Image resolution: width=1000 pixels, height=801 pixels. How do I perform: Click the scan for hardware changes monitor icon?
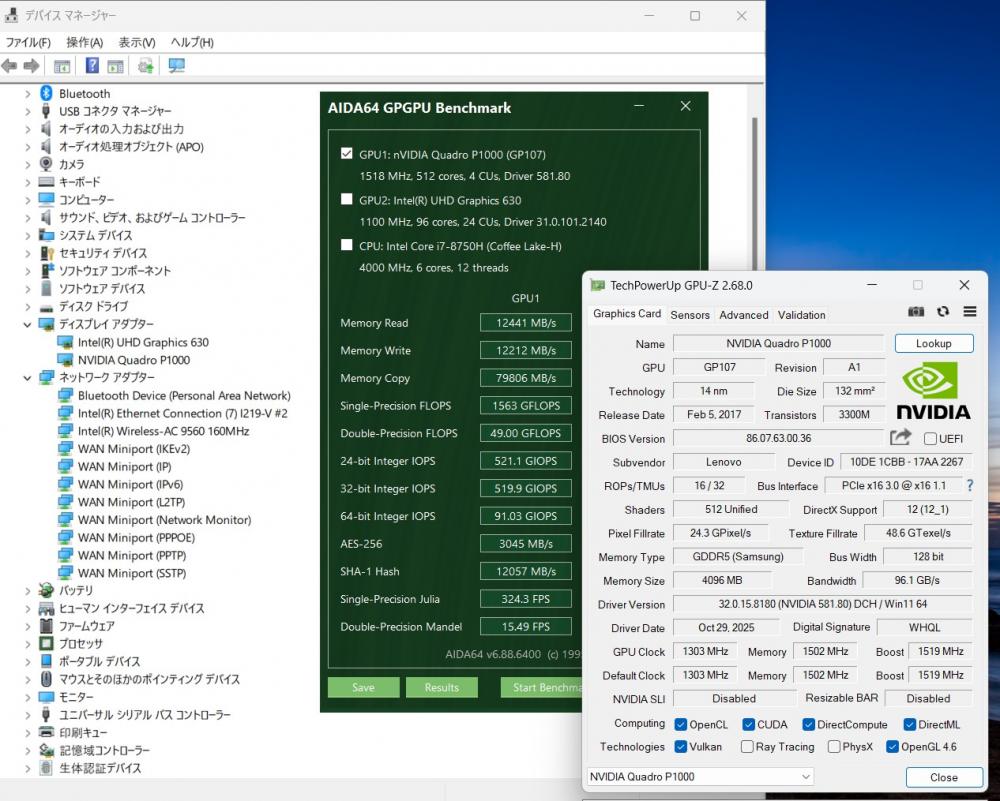[x=177, y=66]
